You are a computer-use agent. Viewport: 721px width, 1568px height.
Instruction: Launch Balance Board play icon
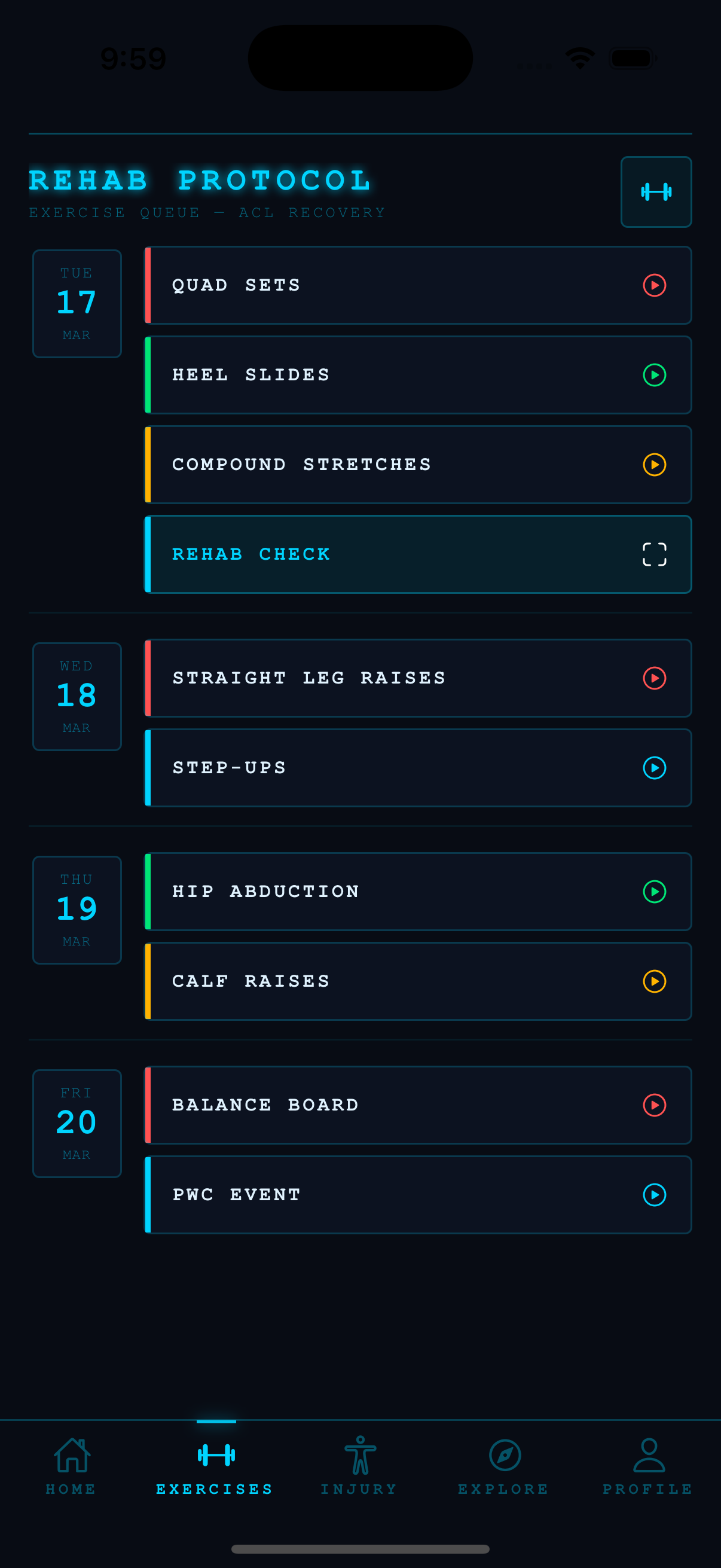point(654,1105)
